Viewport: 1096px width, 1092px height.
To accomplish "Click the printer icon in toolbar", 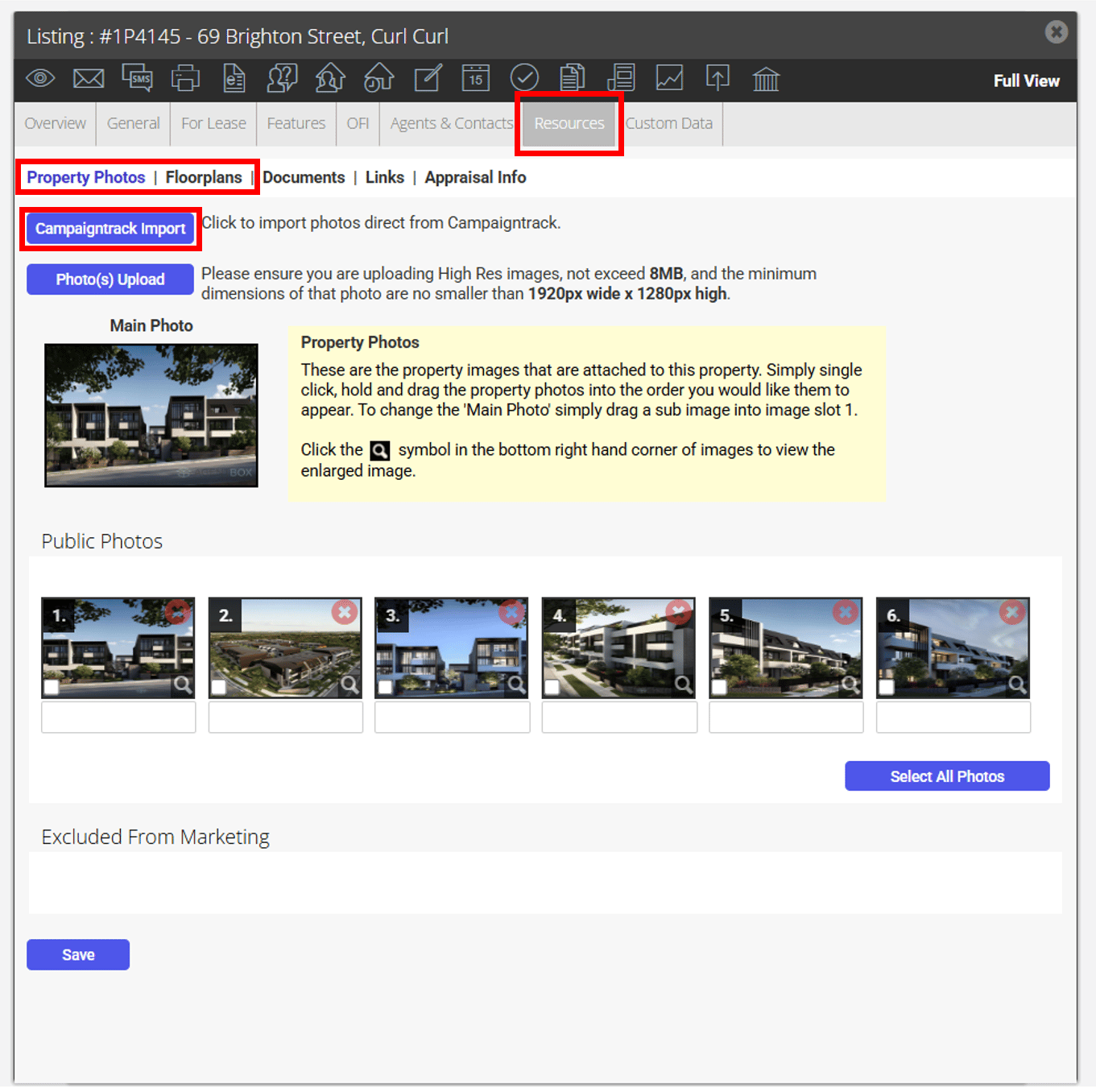I will (185, 78).
